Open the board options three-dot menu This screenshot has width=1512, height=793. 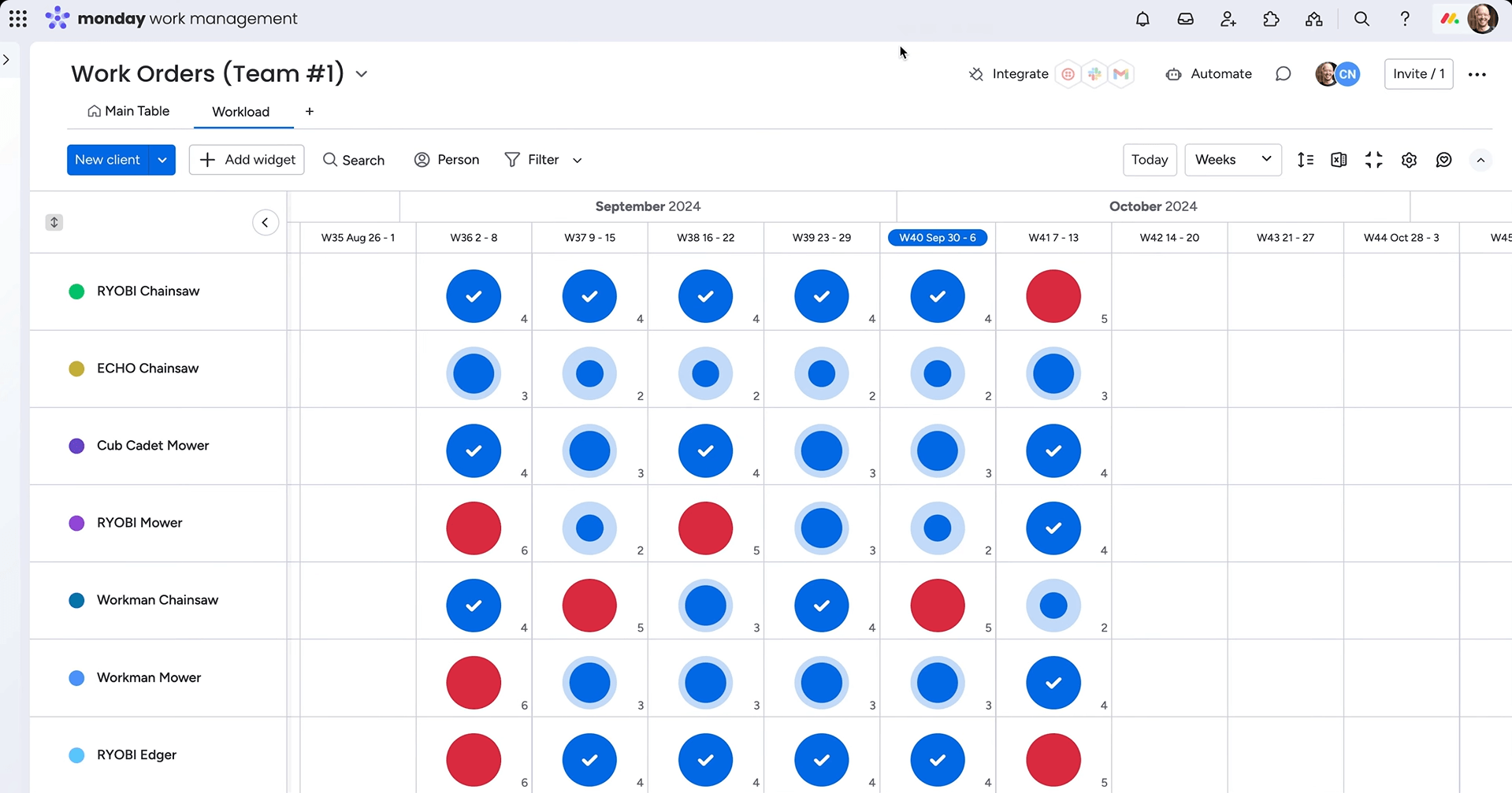click(x=1477, y=75)
